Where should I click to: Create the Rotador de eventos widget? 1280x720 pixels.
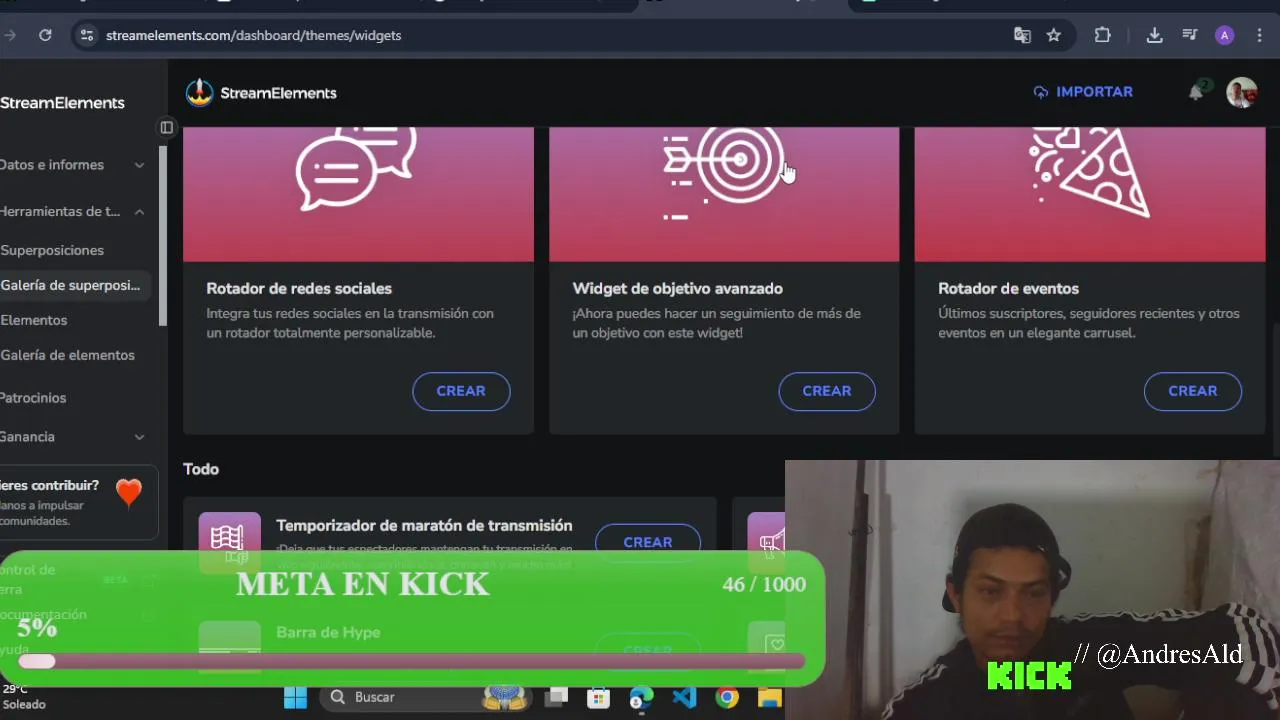[1193, 391]
